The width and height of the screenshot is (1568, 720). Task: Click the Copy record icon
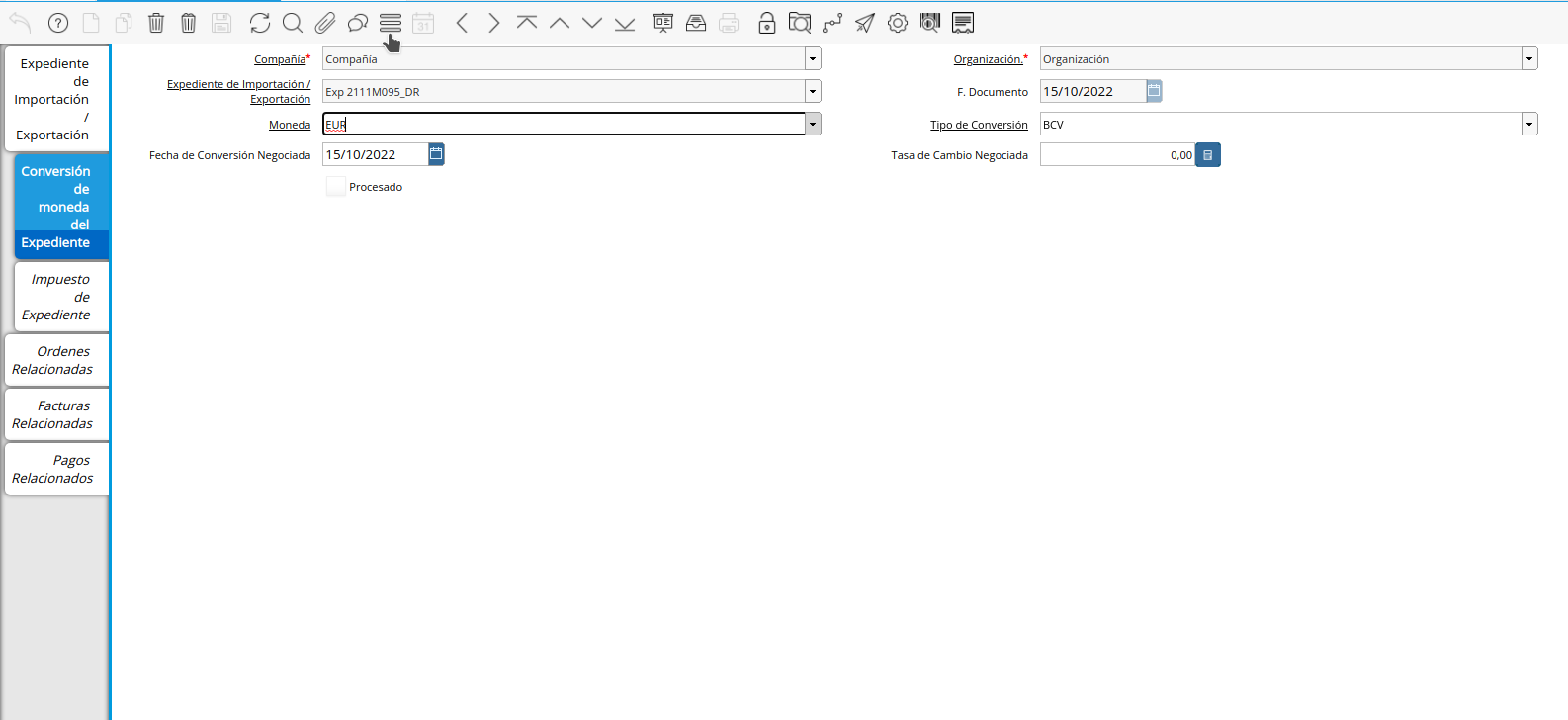pyautogui.click(x=123, y=23)
